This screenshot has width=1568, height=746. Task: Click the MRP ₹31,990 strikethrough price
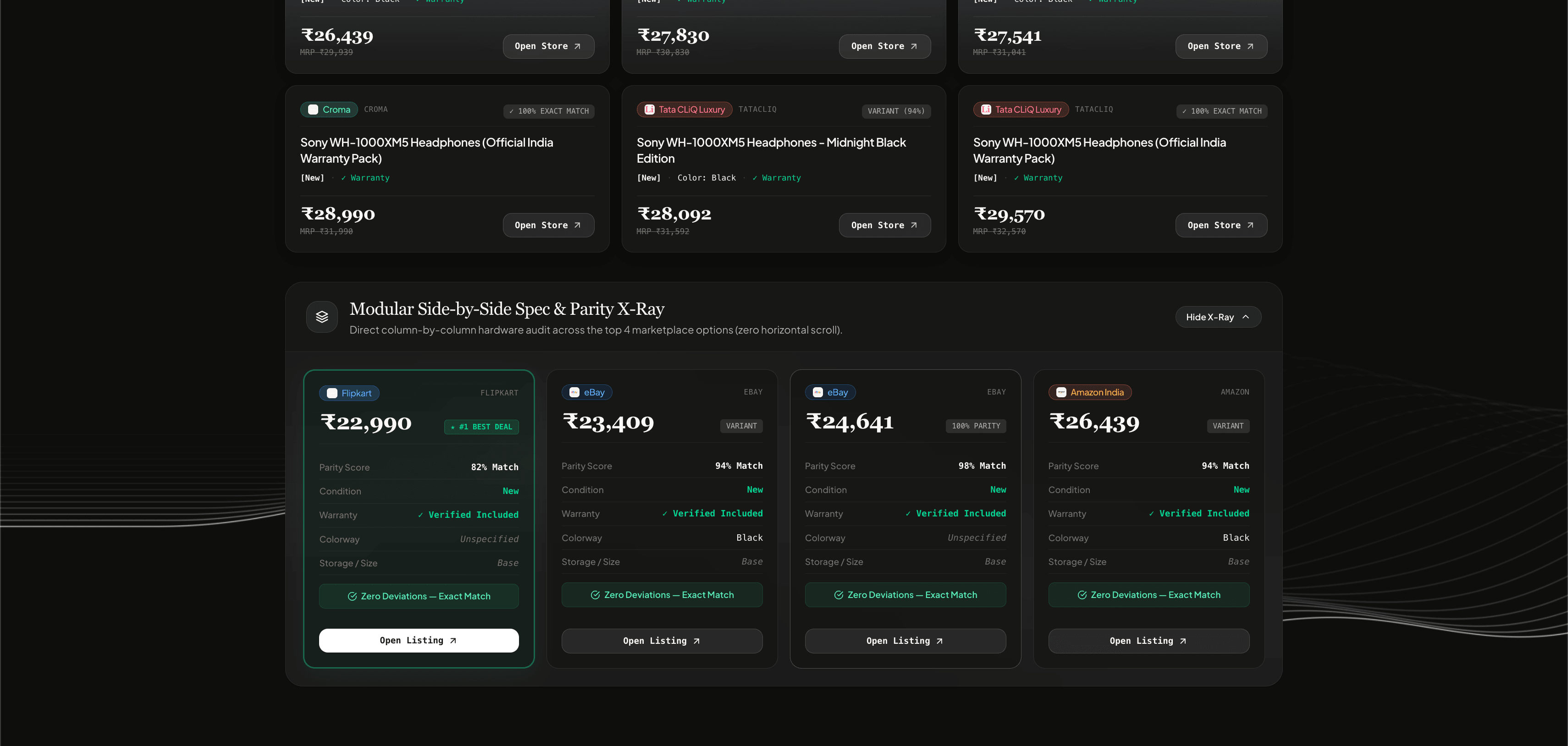pos(326,232)
